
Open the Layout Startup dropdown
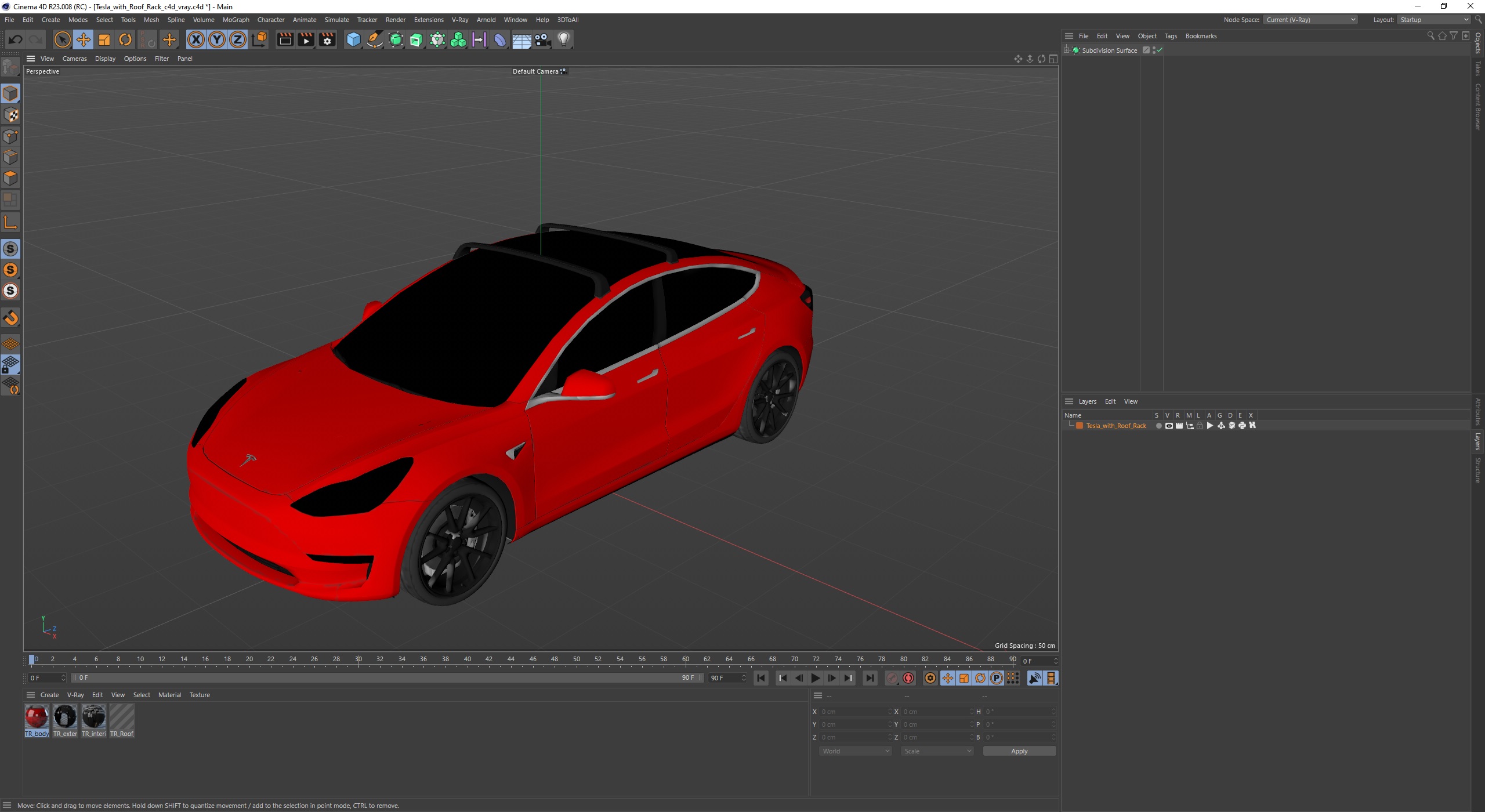[1433, 20]
